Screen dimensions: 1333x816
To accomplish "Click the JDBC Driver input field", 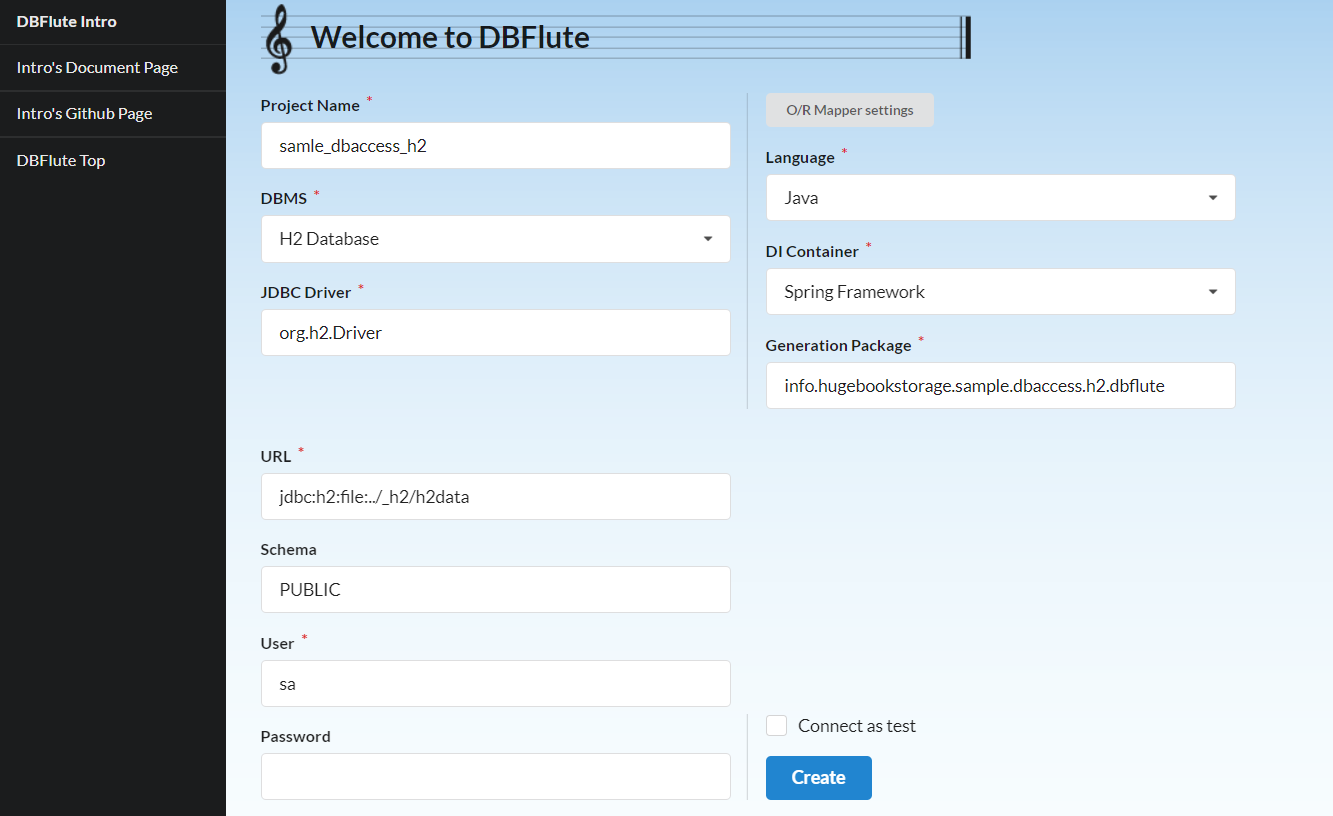I will pyautogui.click(x=496, y=332).
